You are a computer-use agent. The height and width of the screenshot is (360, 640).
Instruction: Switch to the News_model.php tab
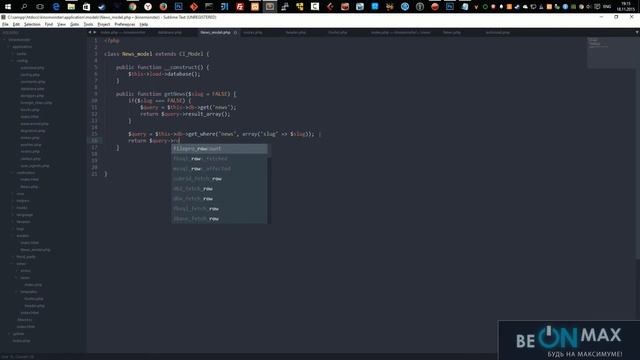[215, 32]
